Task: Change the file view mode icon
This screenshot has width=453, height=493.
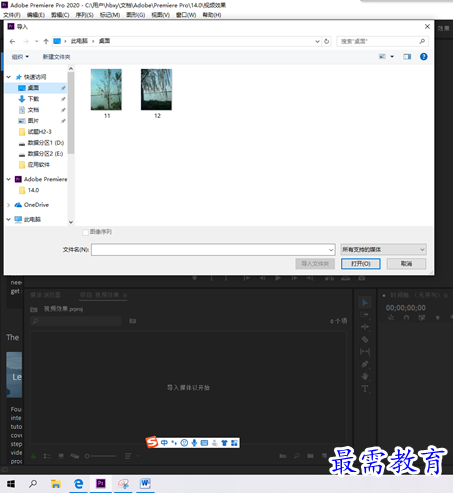Action: (x=382, y=57)
